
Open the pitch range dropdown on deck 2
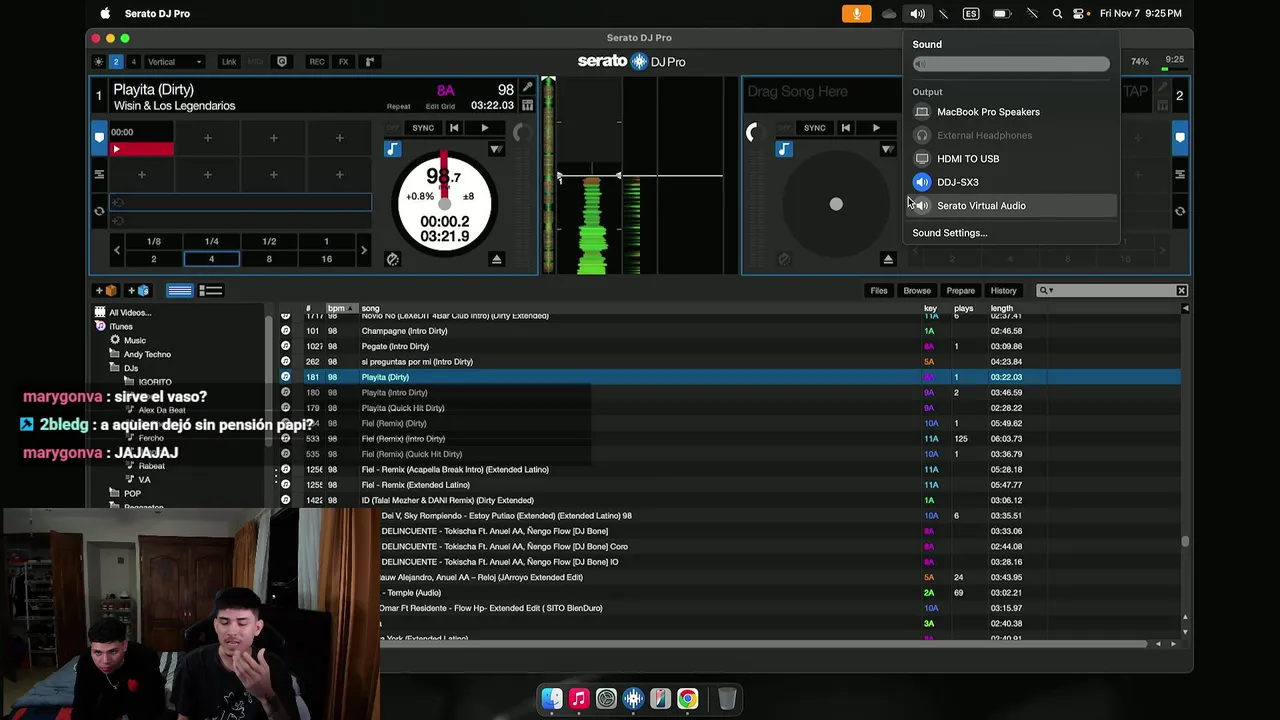887,149
